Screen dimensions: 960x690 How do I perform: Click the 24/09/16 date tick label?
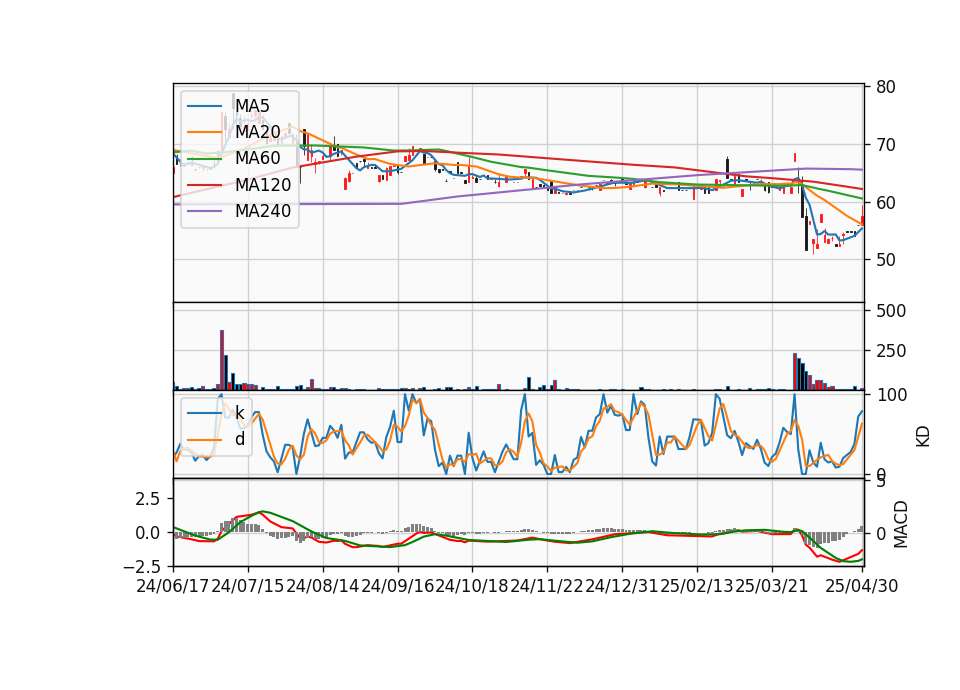(397, 586)
